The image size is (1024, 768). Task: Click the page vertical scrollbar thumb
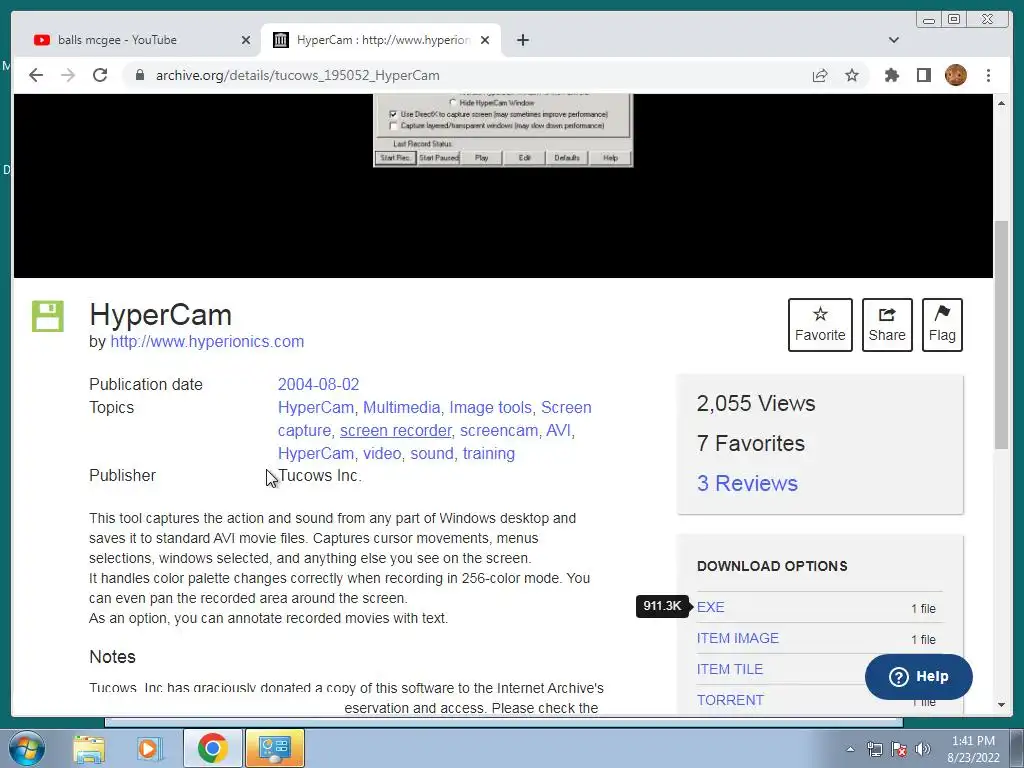click(x=1001, y=335)
